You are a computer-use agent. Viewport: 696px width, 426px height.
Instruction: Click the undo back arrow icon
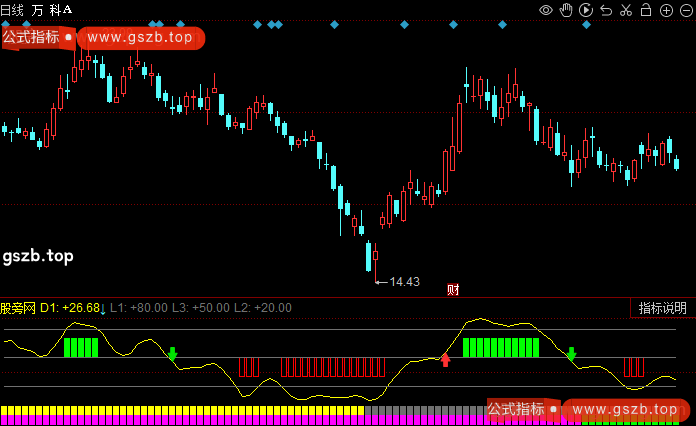pyautogui.click(x=605, y=10)
